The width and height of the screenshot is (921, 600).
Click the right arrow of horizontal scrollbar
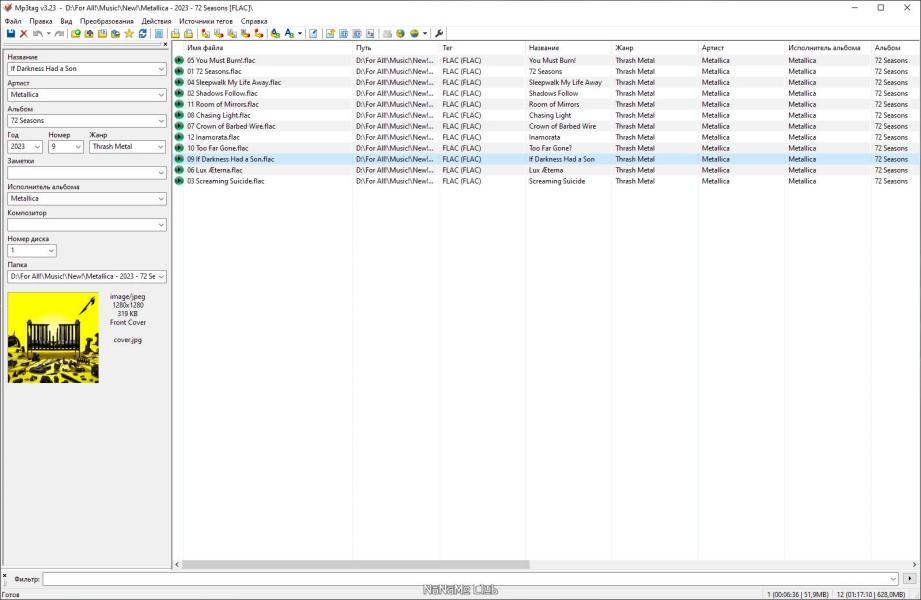pyautogui.click(x=914, y=564)
